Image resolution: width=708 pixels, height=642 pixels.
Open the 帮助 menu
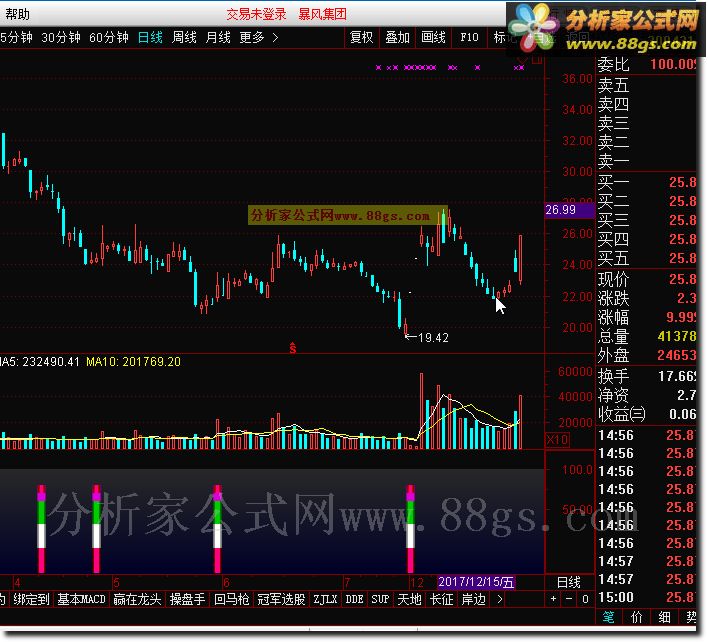(18, 14)
